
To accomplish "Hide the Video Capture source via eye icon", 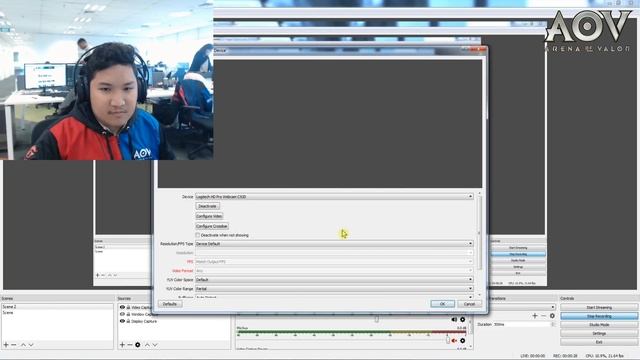I will pos(122,307).
